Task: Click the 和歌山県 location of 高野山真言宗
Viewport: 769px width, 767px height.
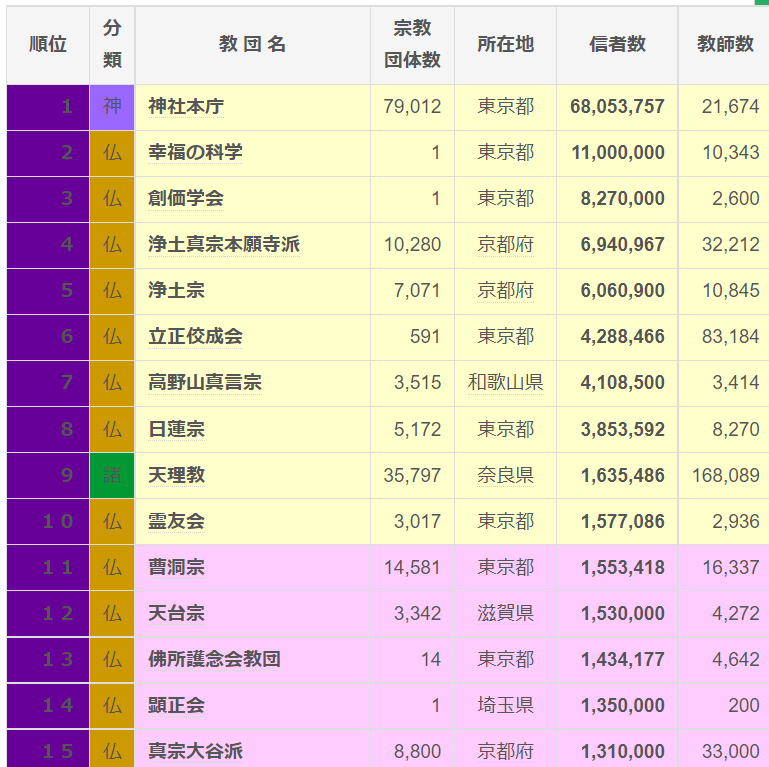Action: pyautogui.click(x=506, y=383)
